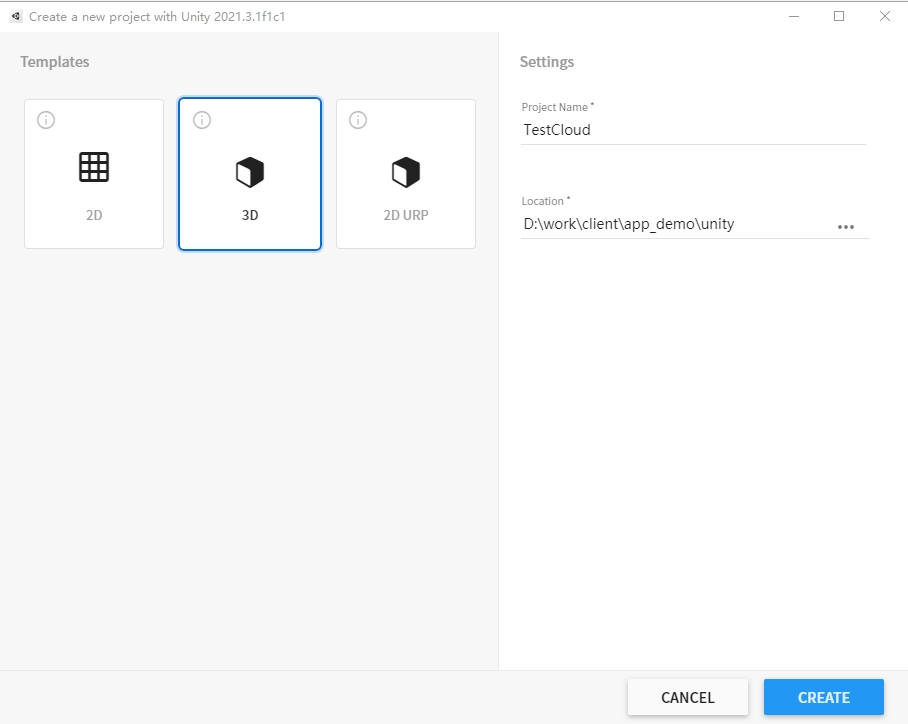Click the blue CREATE button

(x=823, y=697)
